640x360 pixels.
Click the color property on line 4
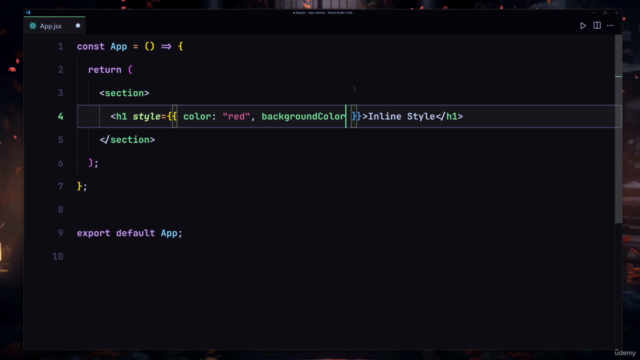coord(197,116)
